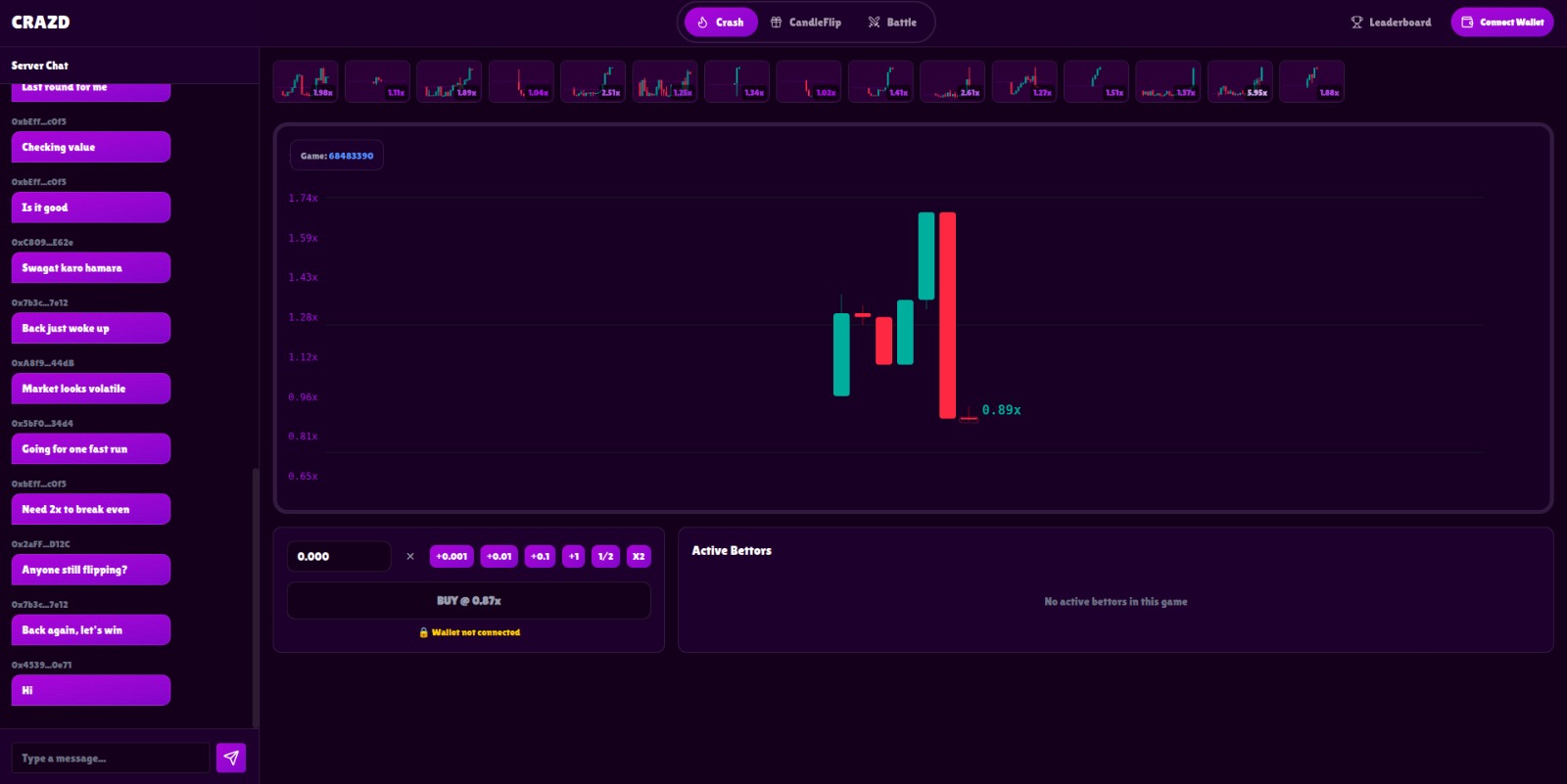Click the trophy icon for Leaderboard
This screenshot has height=784, width=1567.
click(1356, 23)
